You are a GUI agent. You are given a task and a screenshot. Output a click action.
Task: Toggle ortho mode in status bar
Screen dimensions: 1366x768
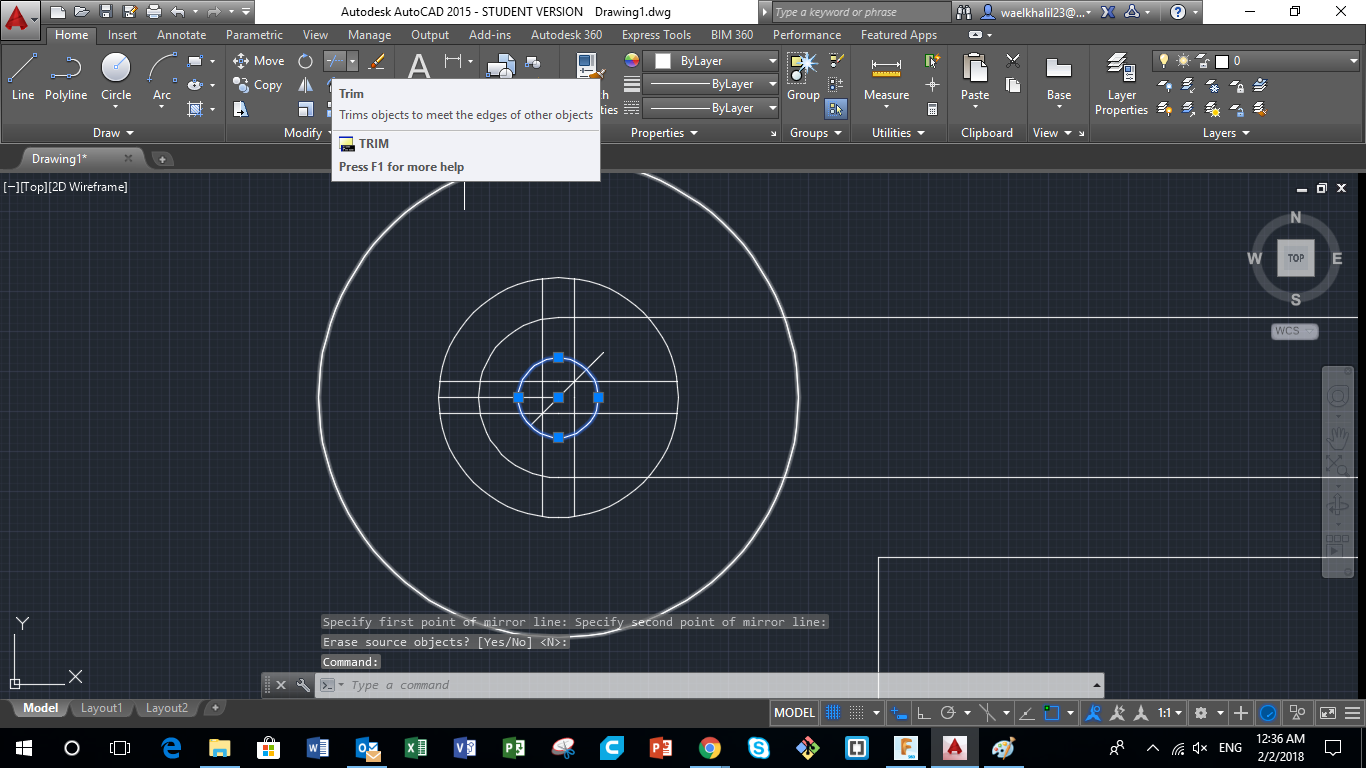coord(924,713)
